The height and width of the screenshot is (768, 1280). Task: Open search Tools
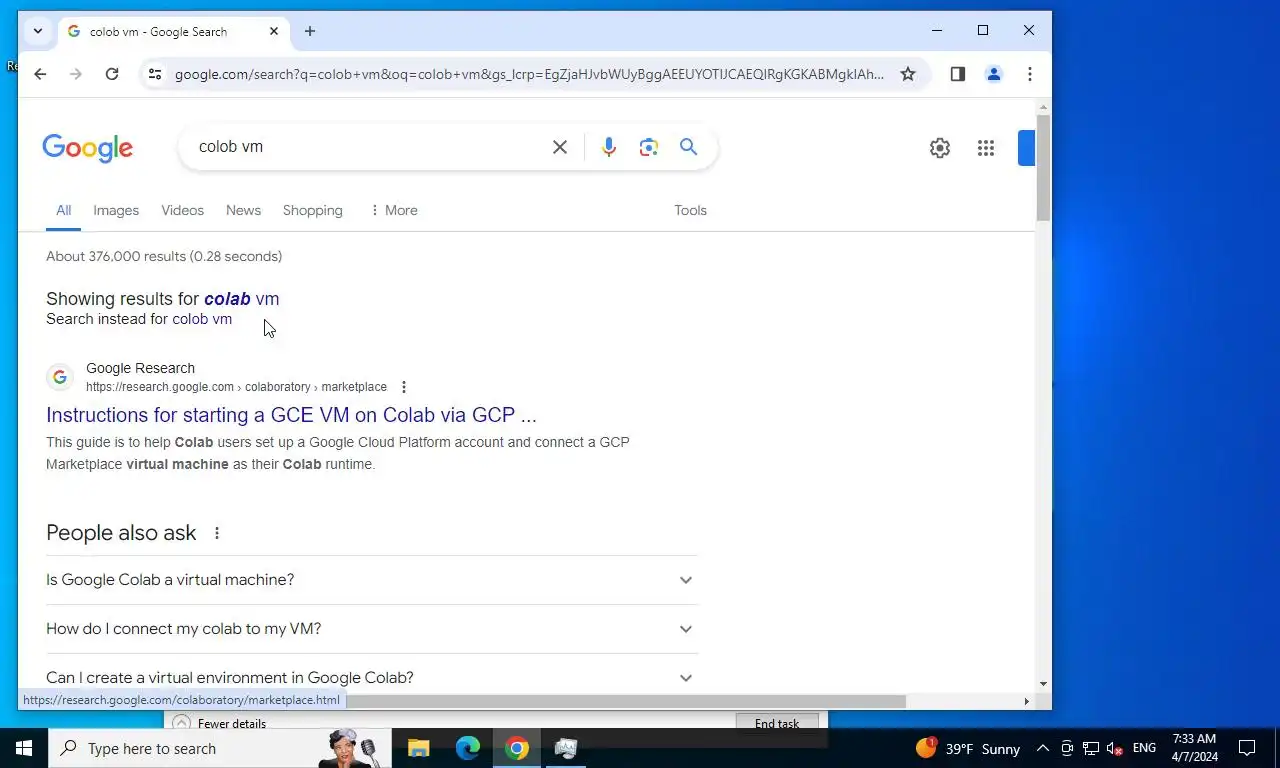tap(690, 210)
